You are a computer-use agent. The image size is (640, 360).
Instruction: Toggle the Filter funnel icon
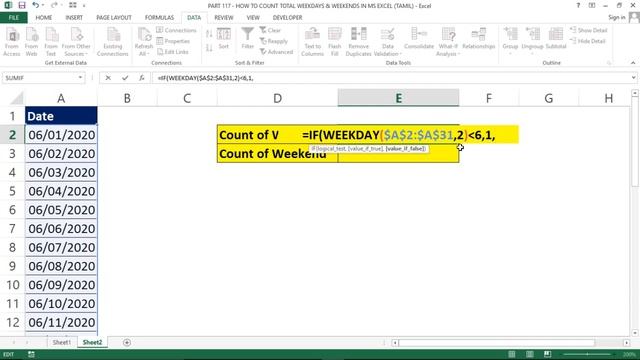coord(247,39)
